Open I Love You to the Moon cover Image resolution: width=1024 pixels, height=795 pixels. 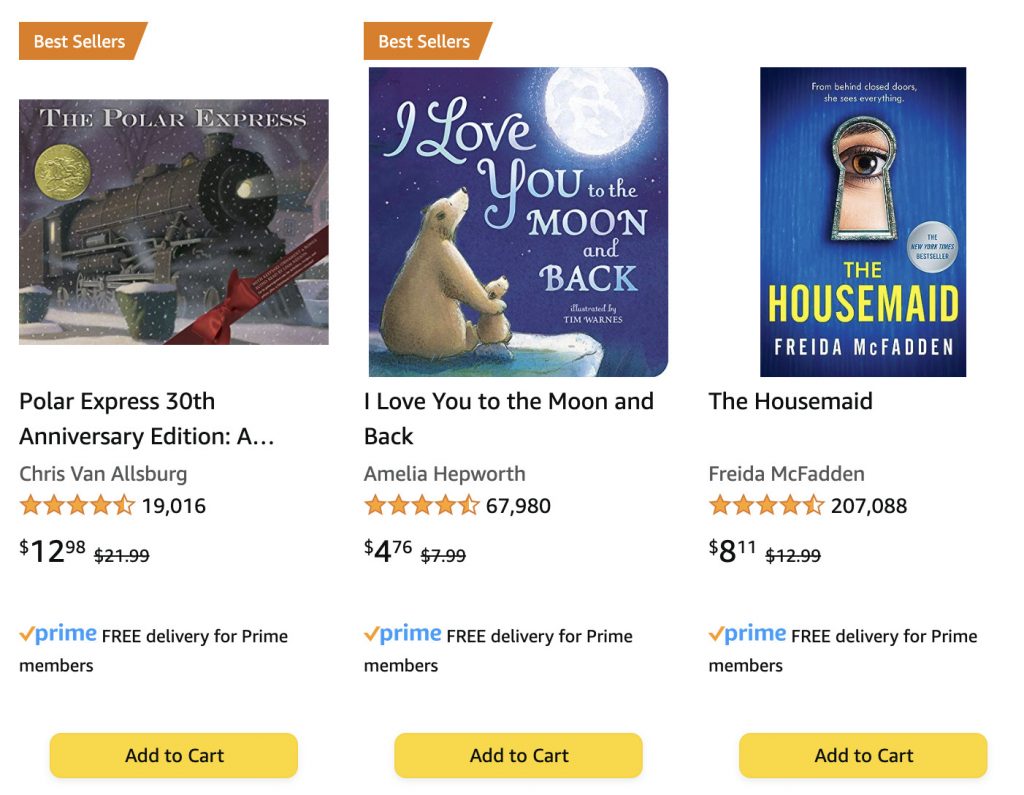pyautogui.click(x=518, y=221)
